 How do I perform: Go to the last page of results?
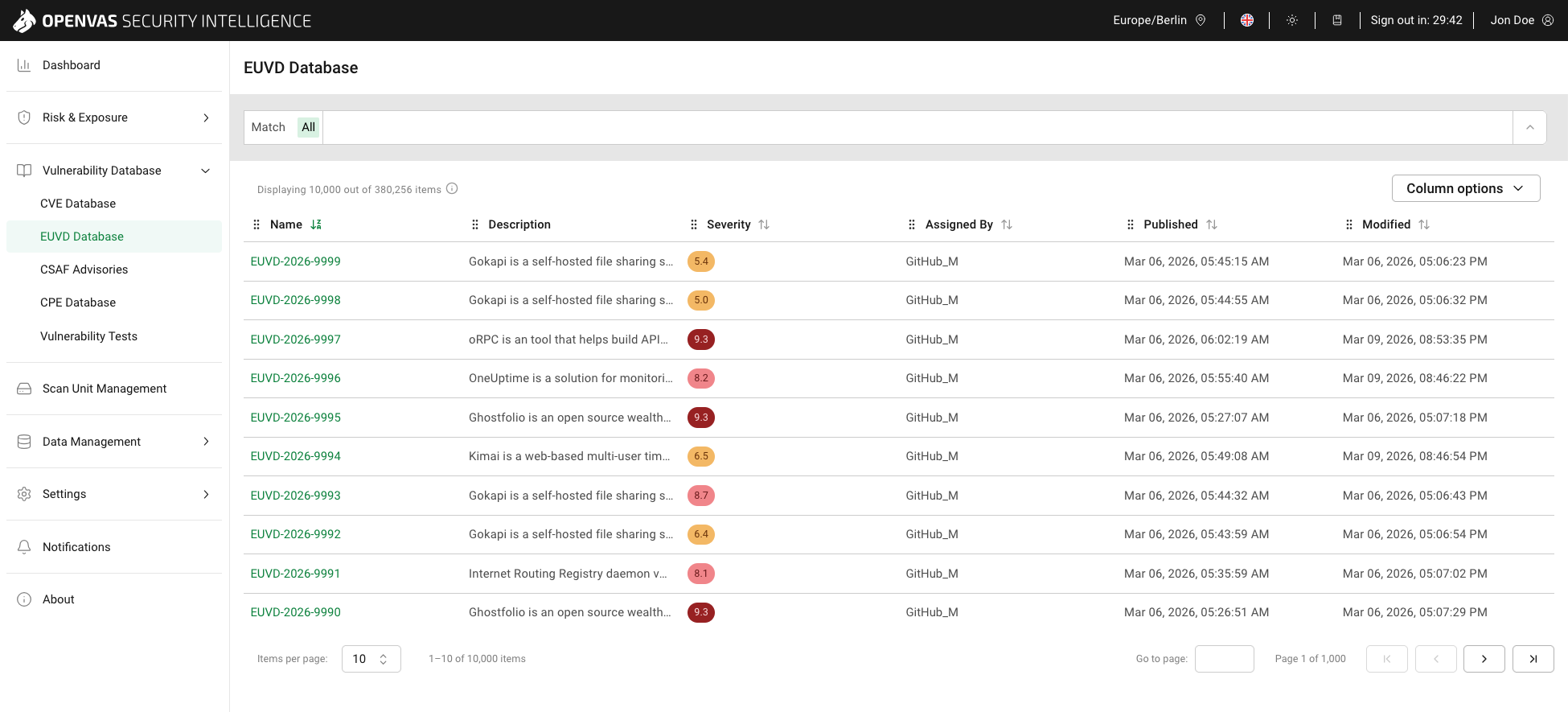tap(1533, 659)
